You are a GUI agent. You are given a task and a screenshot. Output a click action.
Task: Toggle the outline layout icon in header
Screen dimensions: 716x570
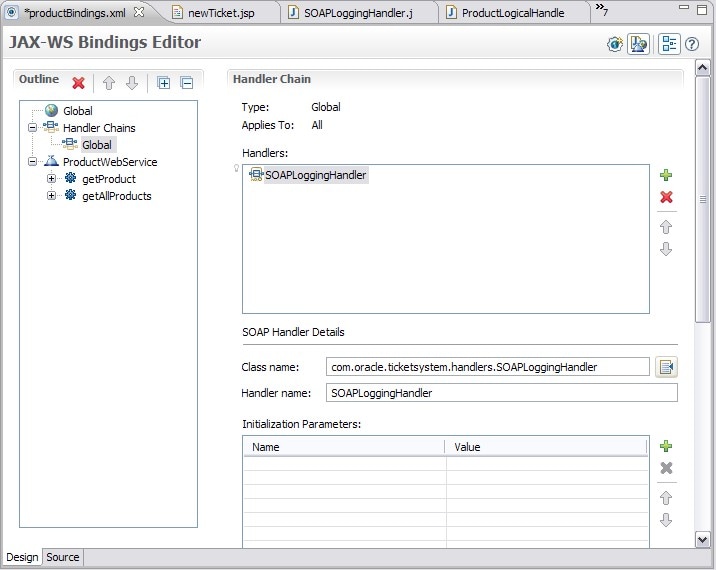point(669,44)
